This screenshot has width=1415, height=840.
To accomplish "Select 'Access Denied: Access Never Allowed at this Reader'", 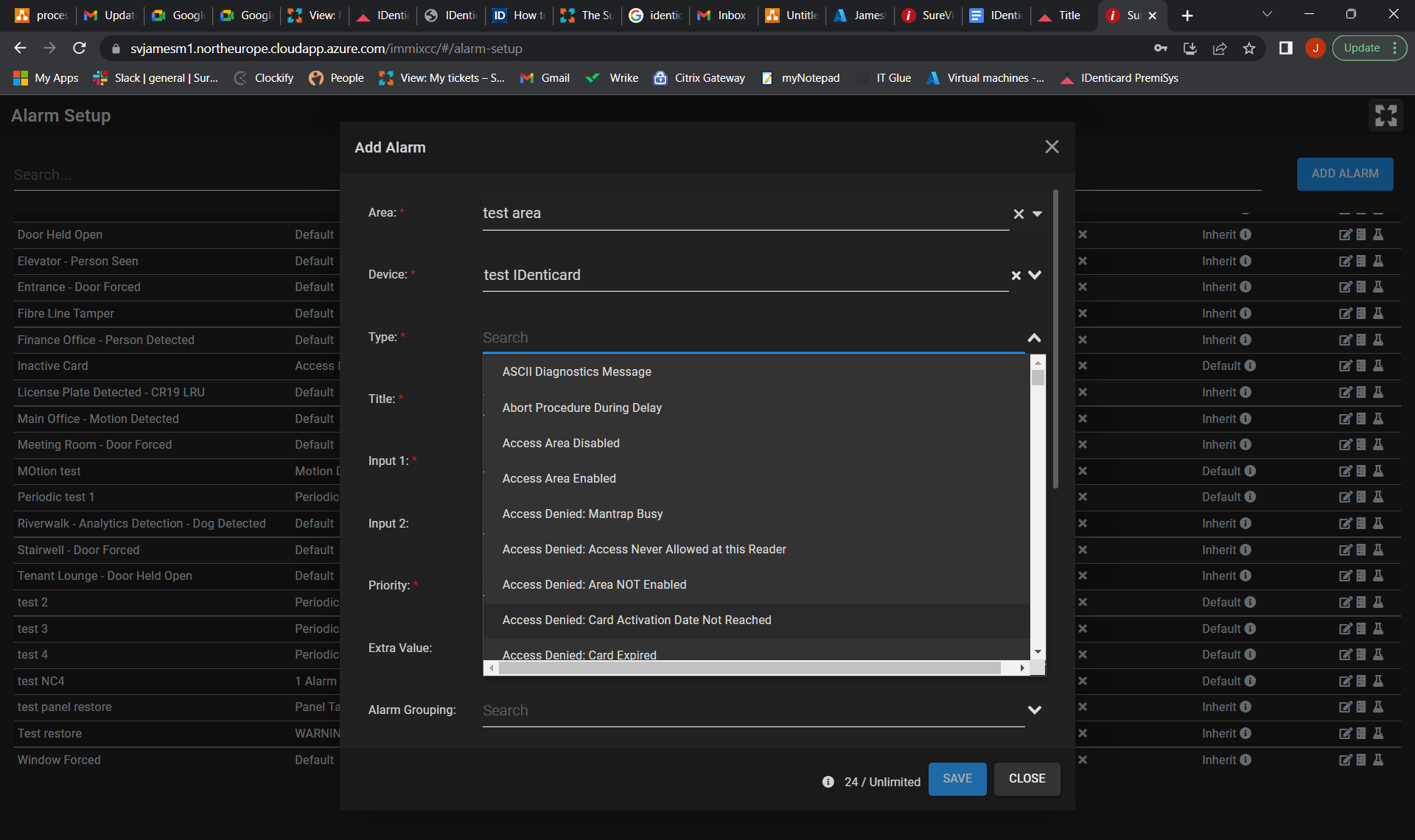I will point(756,549).
